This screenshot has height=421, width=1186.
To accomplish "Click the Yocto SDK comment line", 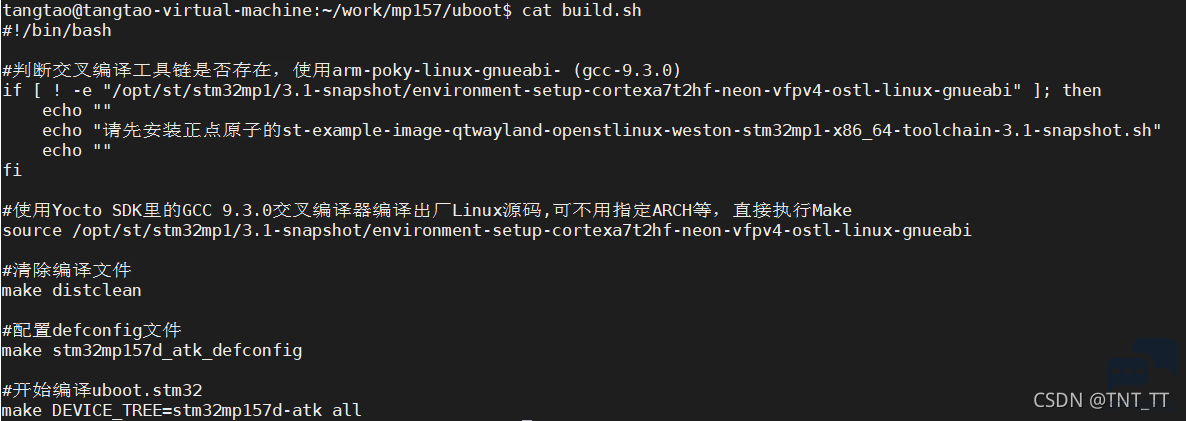I will click(427, 210).
